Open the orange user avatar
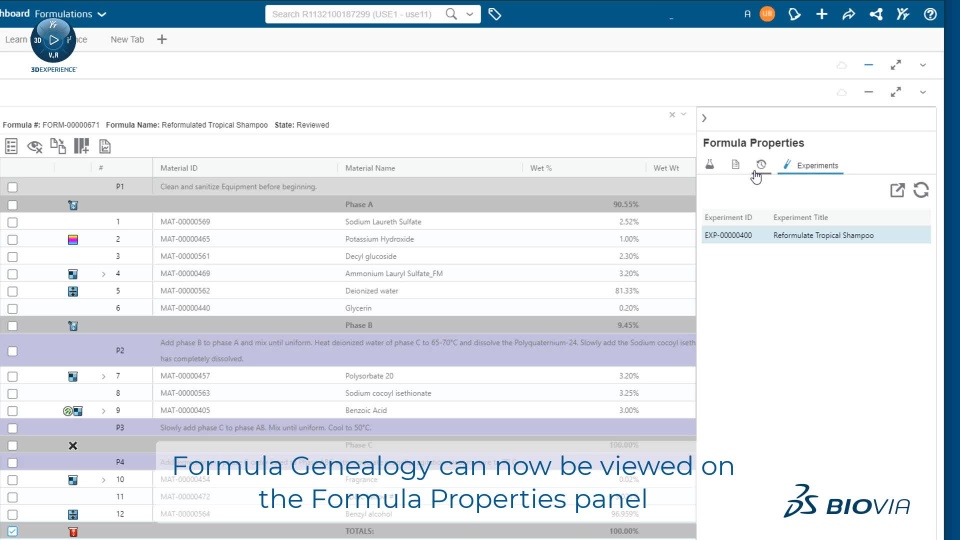The width and height of the screenshot is (960, 540). tap(767, 13)
